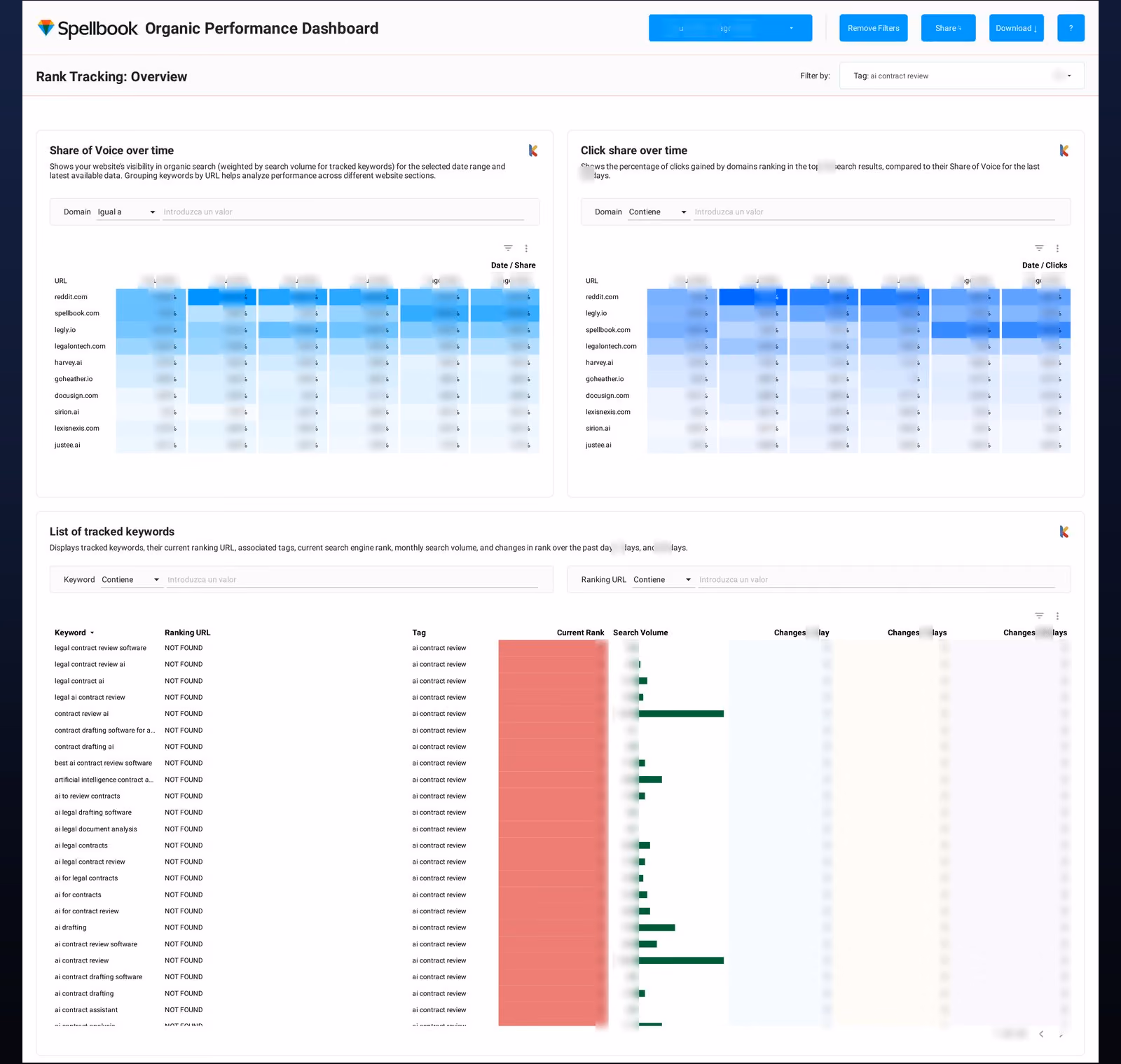Open the Domain 'Igual a' operator dropdown
The width and height of the screenshot is (1121, 1064).
(x=127, y=212)
